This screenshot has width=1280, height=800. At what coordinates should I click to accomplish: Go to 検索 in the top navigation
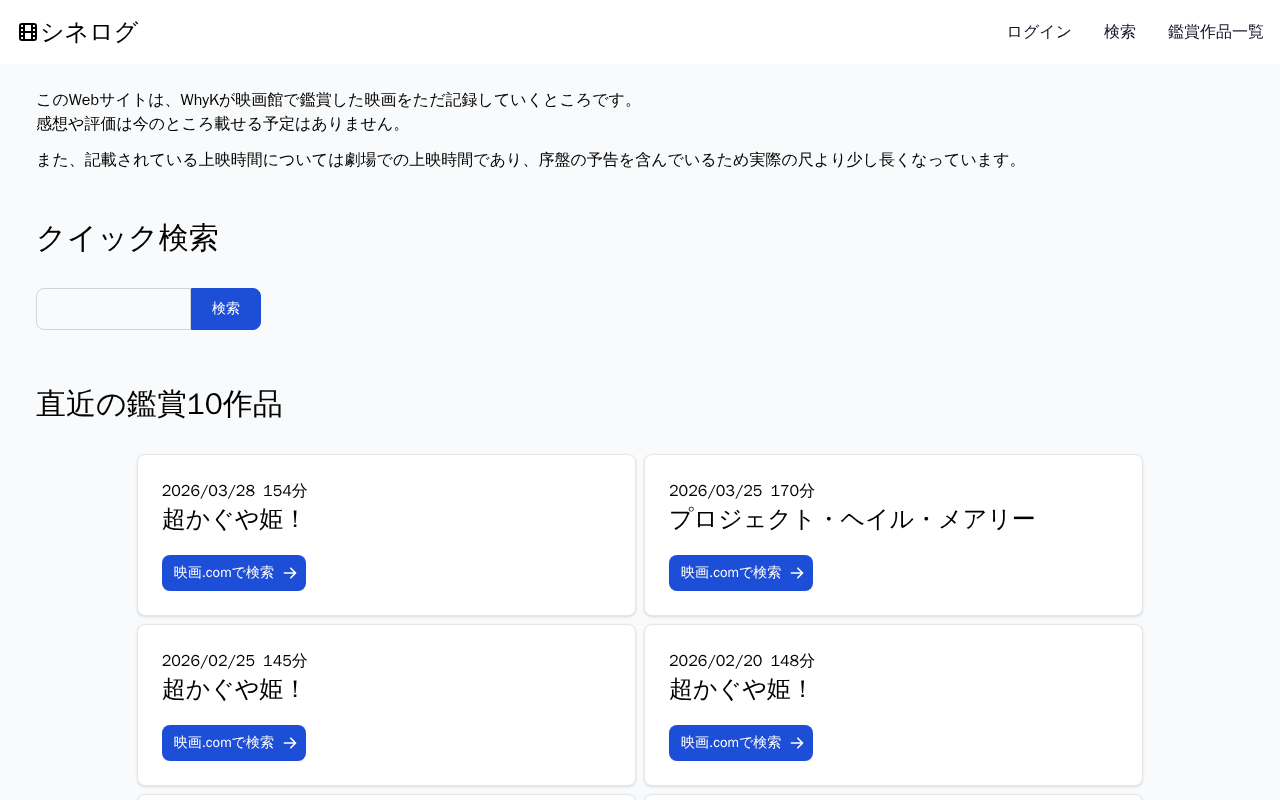pos(1120,32)
